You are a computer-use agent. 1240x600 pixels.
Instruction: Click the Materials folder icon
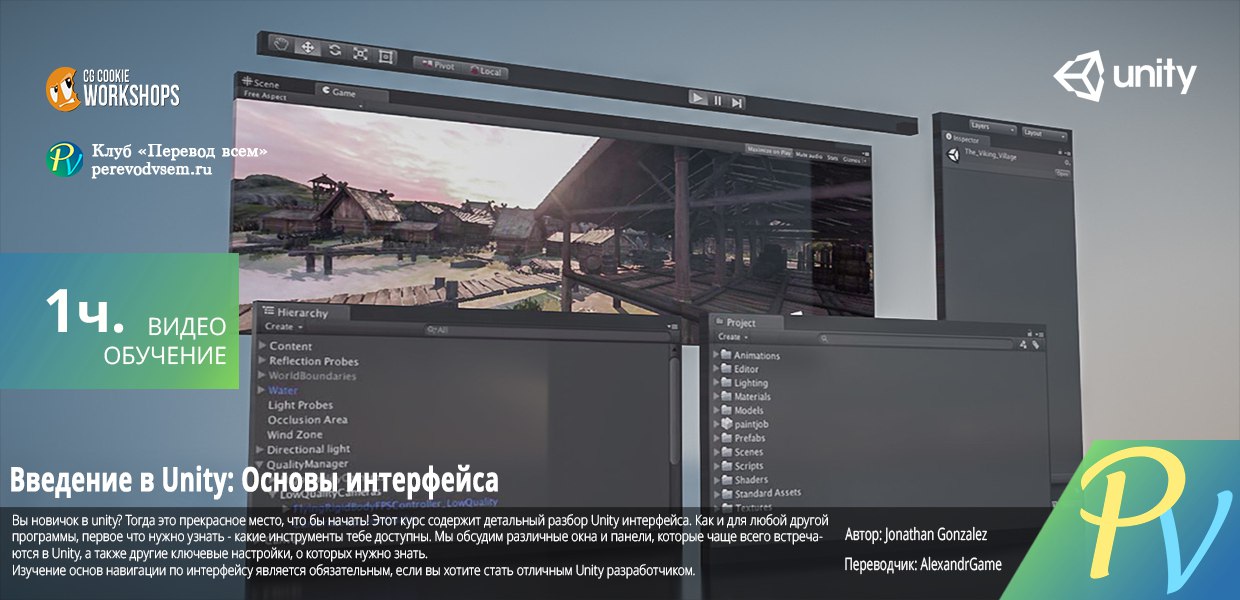pos(726,396)
